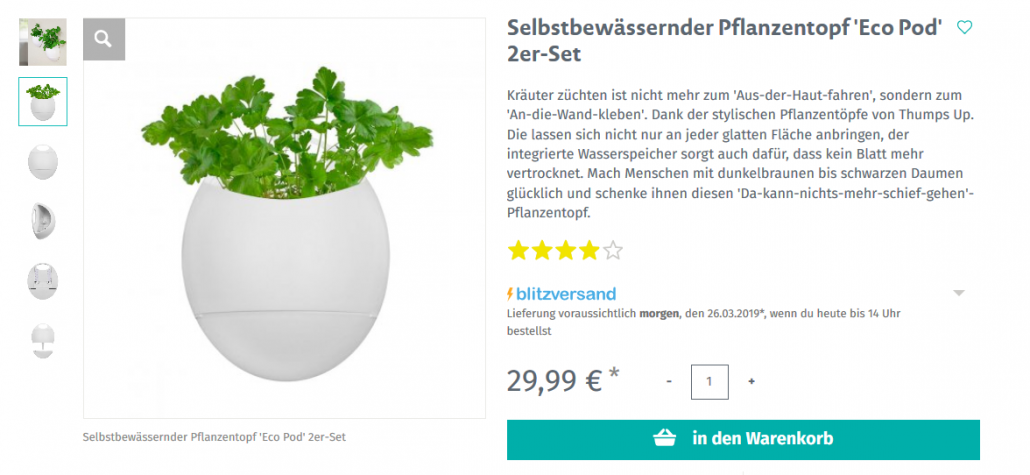Click the magnifier zoom icon on the image
This screenshot has width=1030, height=475.
click(104, 39)
